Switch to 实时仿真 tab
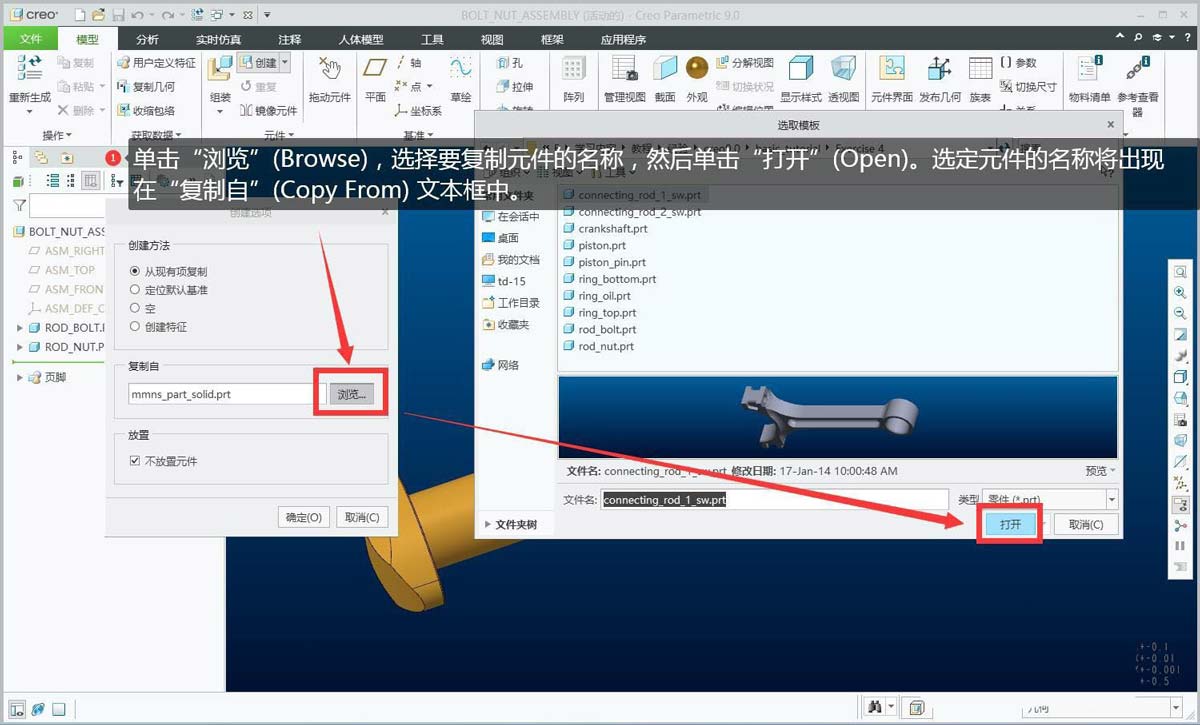This screenshot has width=1200, height=725. tap(218, 39)
